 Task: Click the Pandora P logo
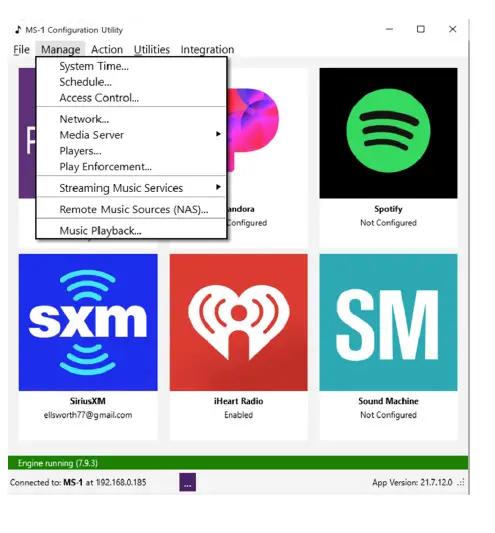click(253, 129)
